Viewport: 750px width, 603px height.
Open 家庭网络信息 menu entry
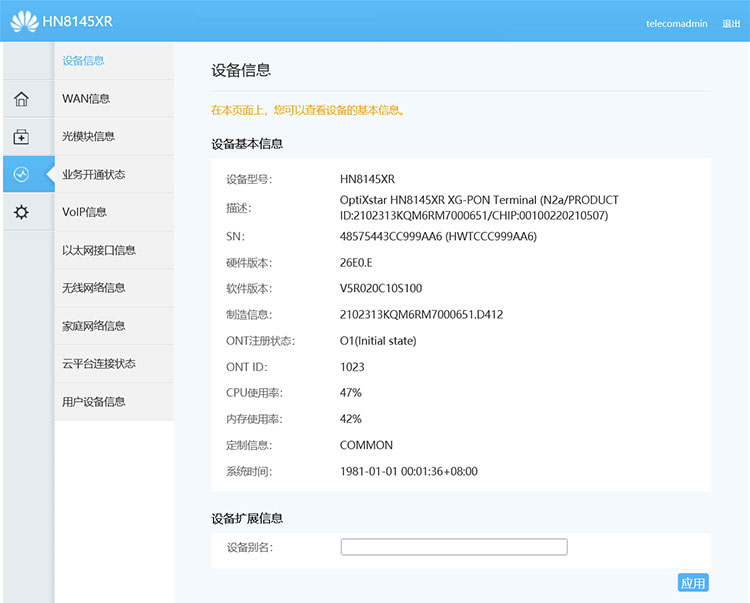[x=93, y=326]
